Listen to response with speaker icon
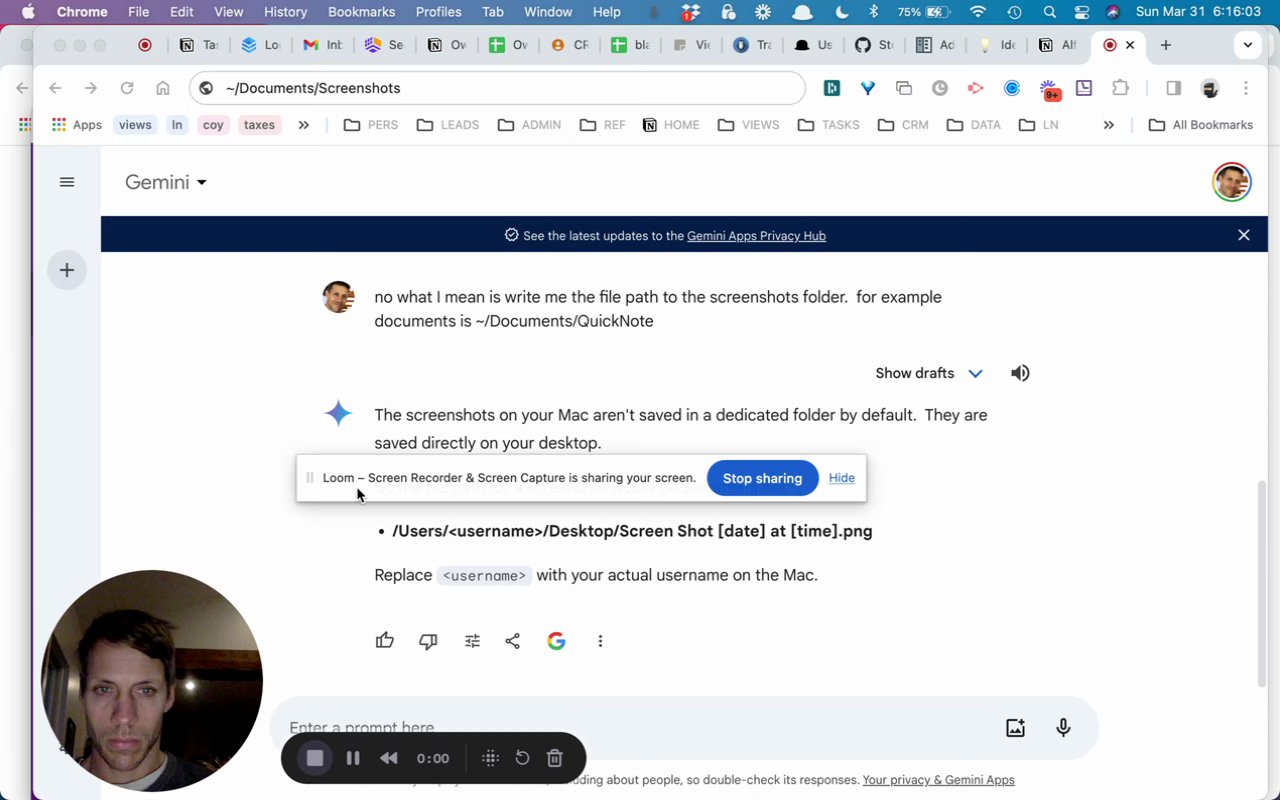The image size is (1280, 800). click(x=1020, y=373)
